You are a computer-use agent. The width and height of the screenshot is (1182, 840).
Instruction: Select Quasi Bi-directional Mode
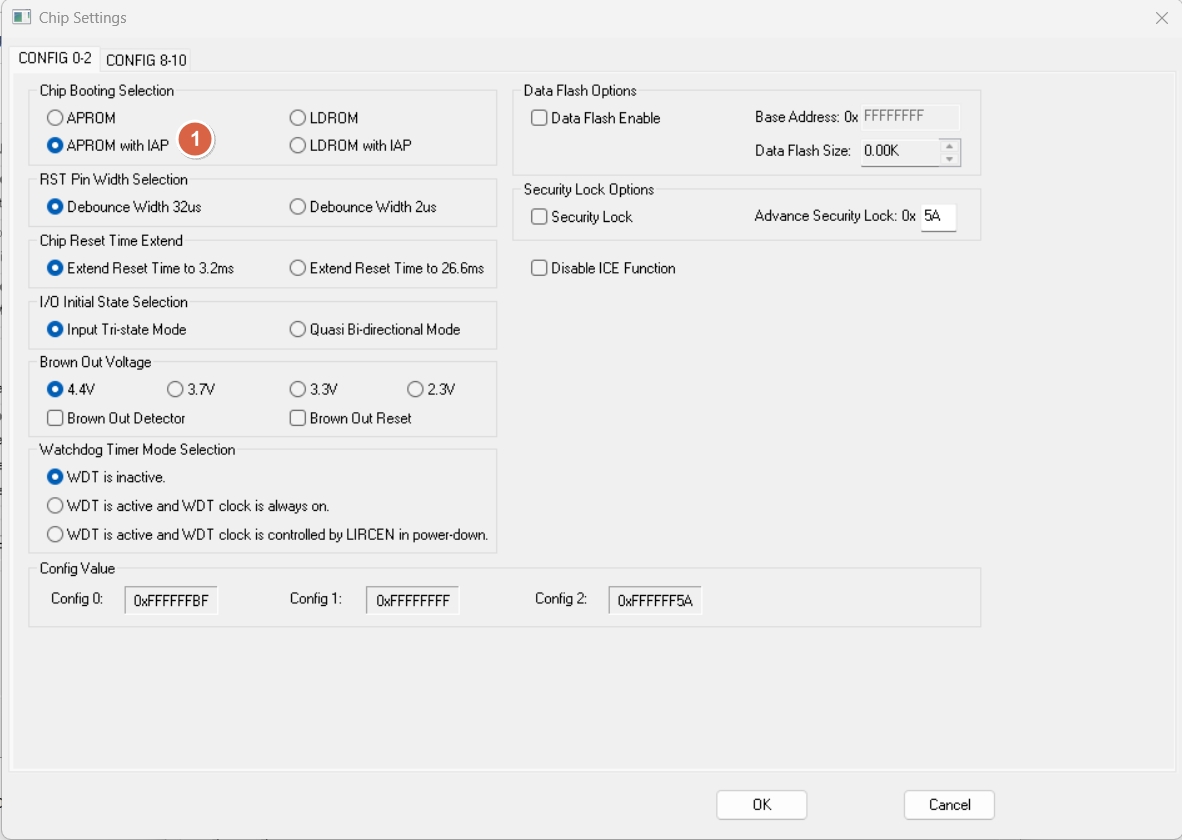point(298,329)
